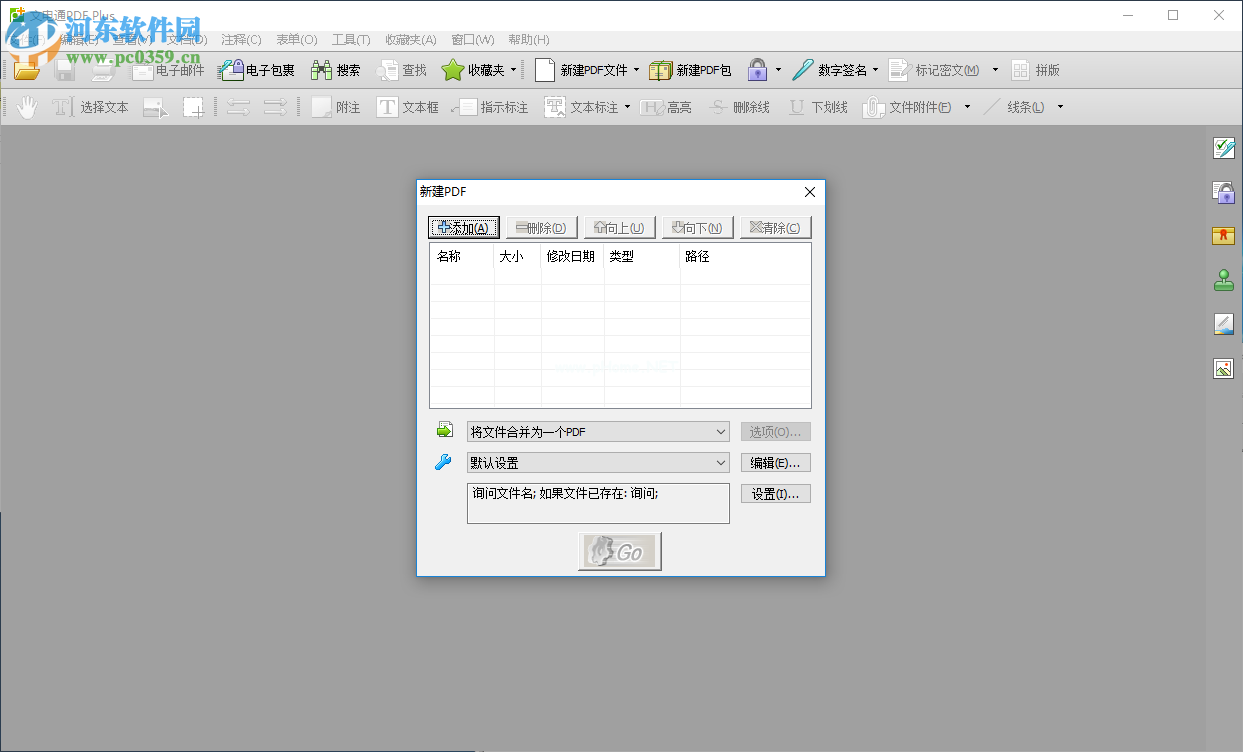
Task: Select the Hand tool
Action: (26, 106)
